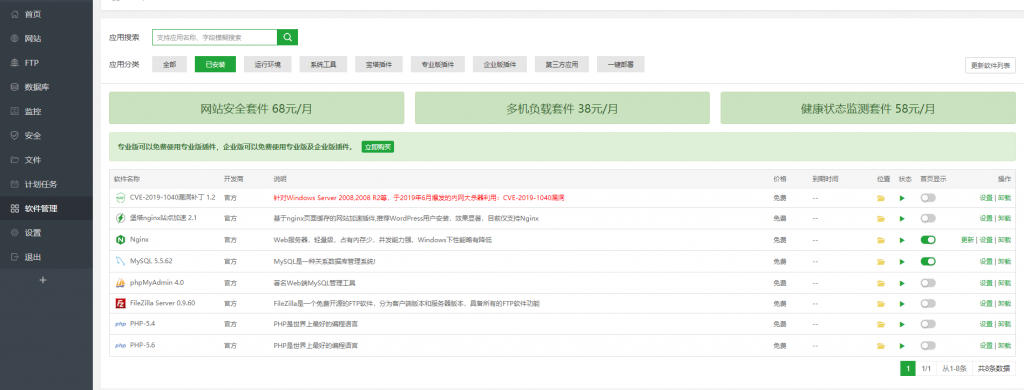This screenshot has width=1024, height=390.
Task: Click status play icon for PHP-5.4
Action: pos(902,324)
